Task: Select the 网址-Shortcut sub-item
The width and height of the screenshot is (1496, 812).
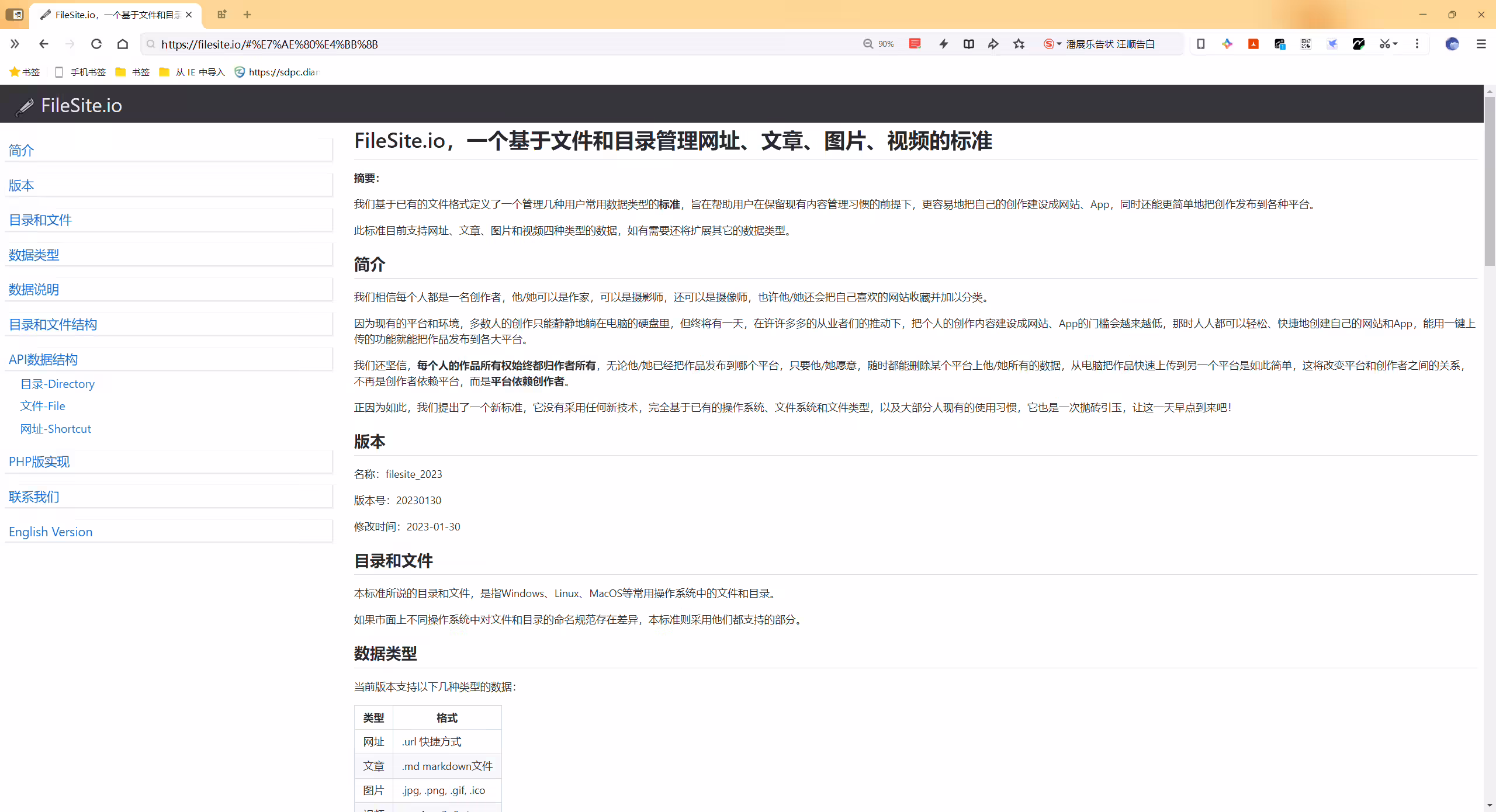Action: [x=56, y=429]
